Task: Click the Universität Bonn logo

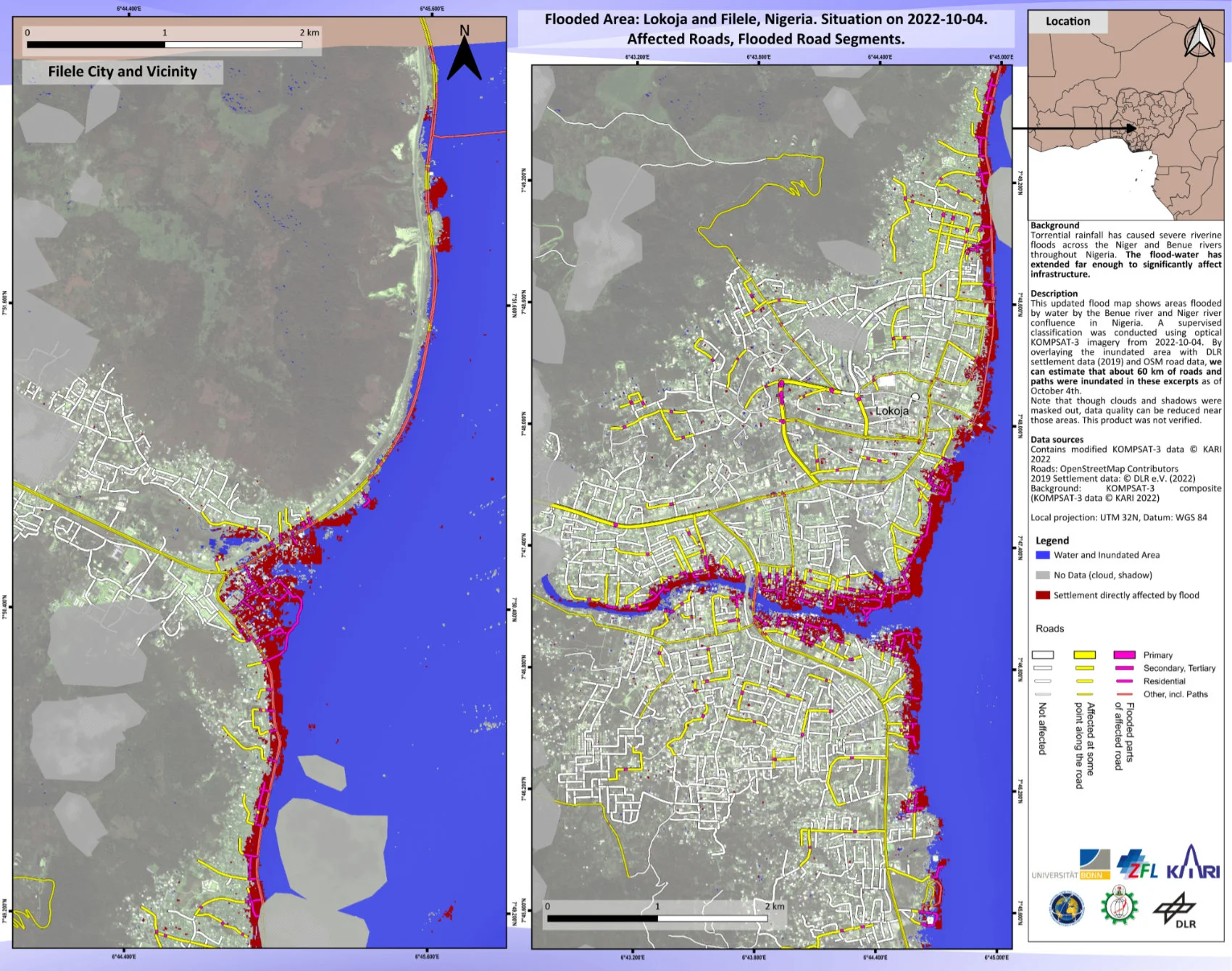Action: [1073, 866]
